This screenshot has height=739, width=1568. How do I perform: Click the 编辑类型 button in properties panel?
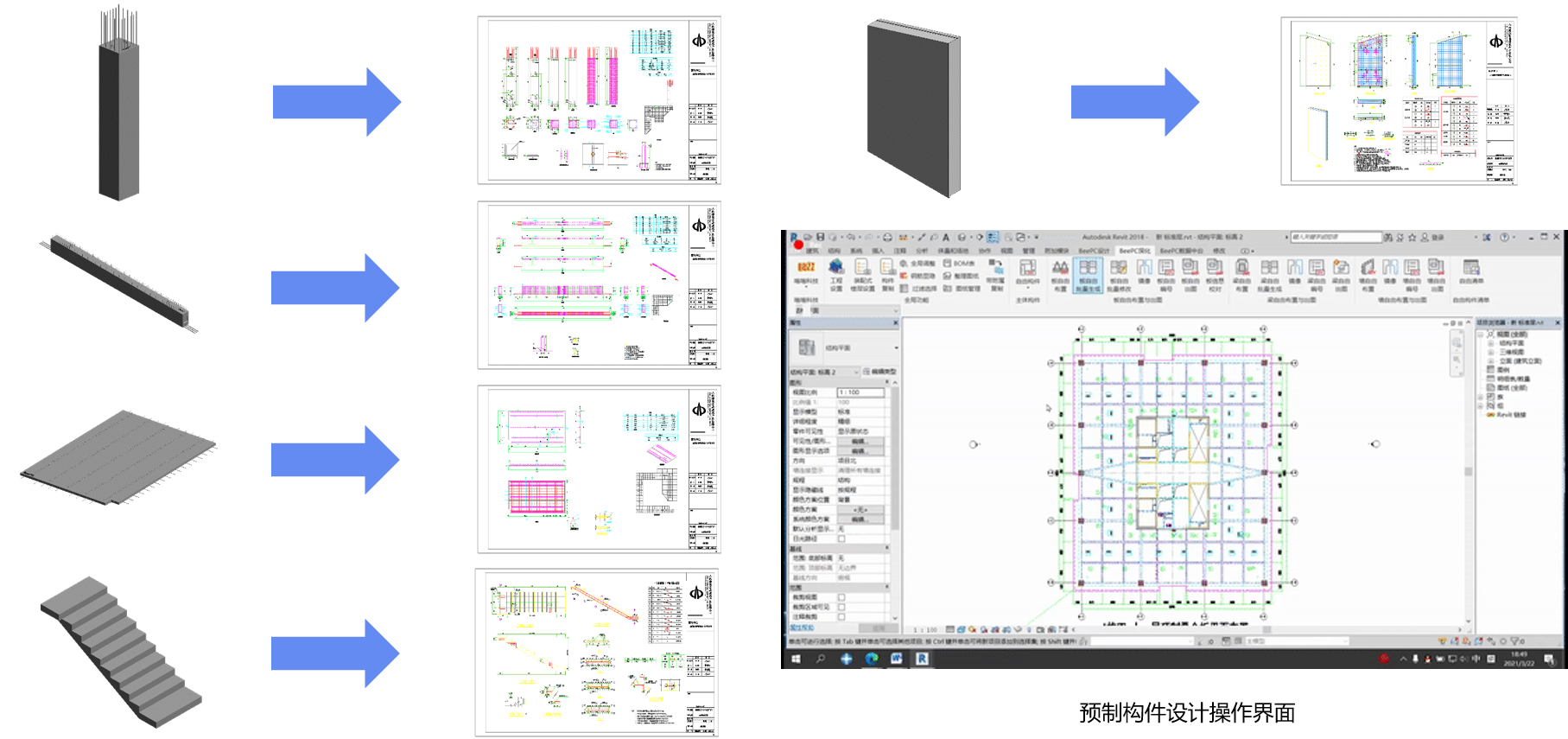pyautogui.click(x=879, y=373)
